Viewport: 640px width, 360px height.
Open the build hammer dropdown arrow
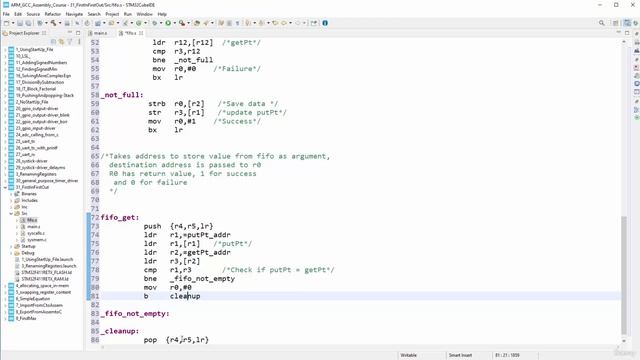point(60,23)
